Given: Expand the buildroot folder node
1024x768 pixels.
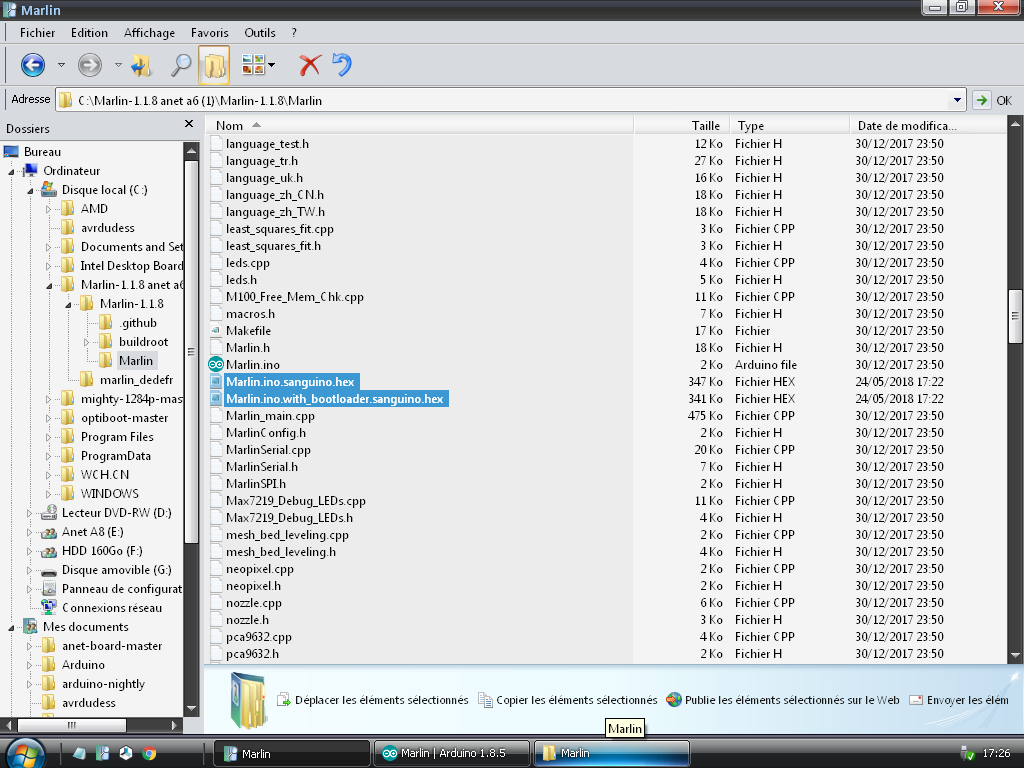Looking at the screenshot, I should (87, 342).
